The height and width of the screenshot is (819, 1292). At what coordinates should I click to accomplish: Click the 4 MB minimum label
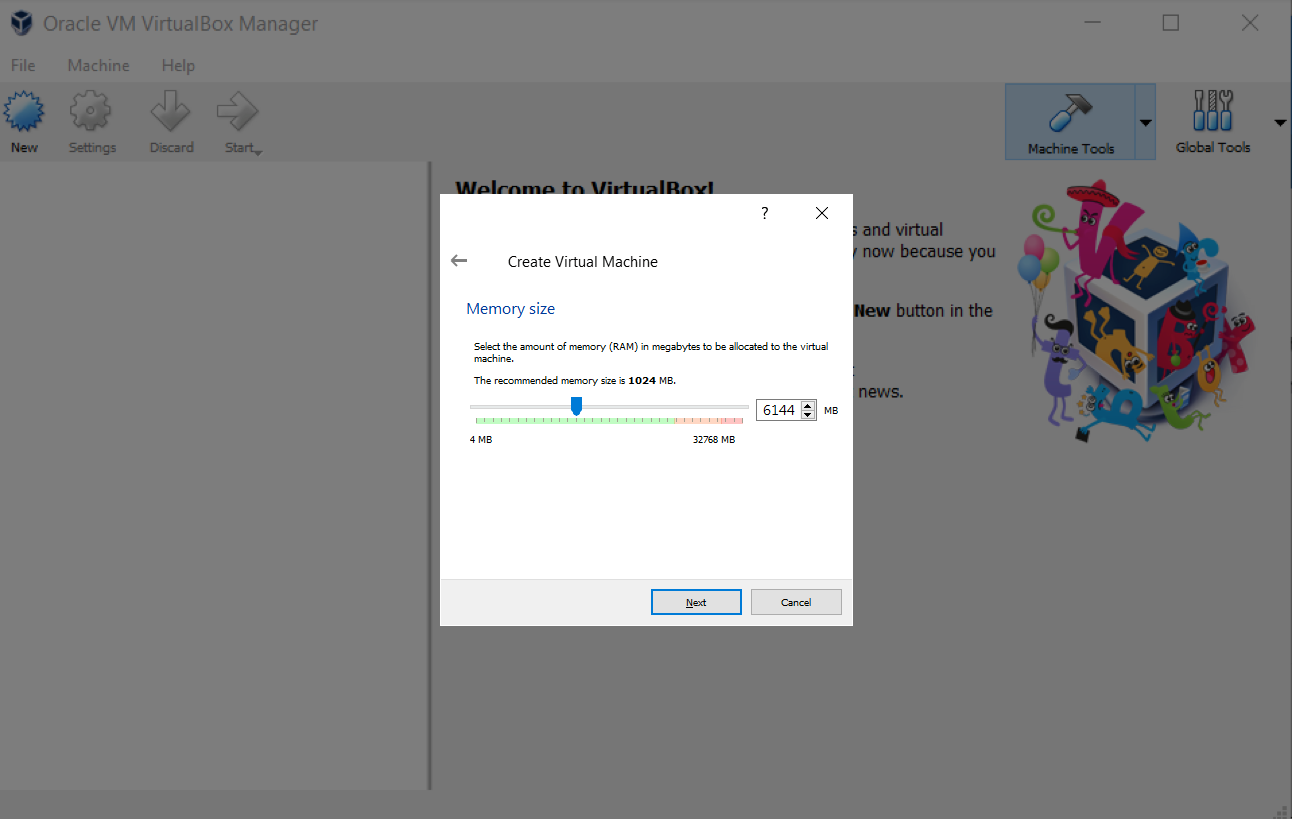pos(481,440)
